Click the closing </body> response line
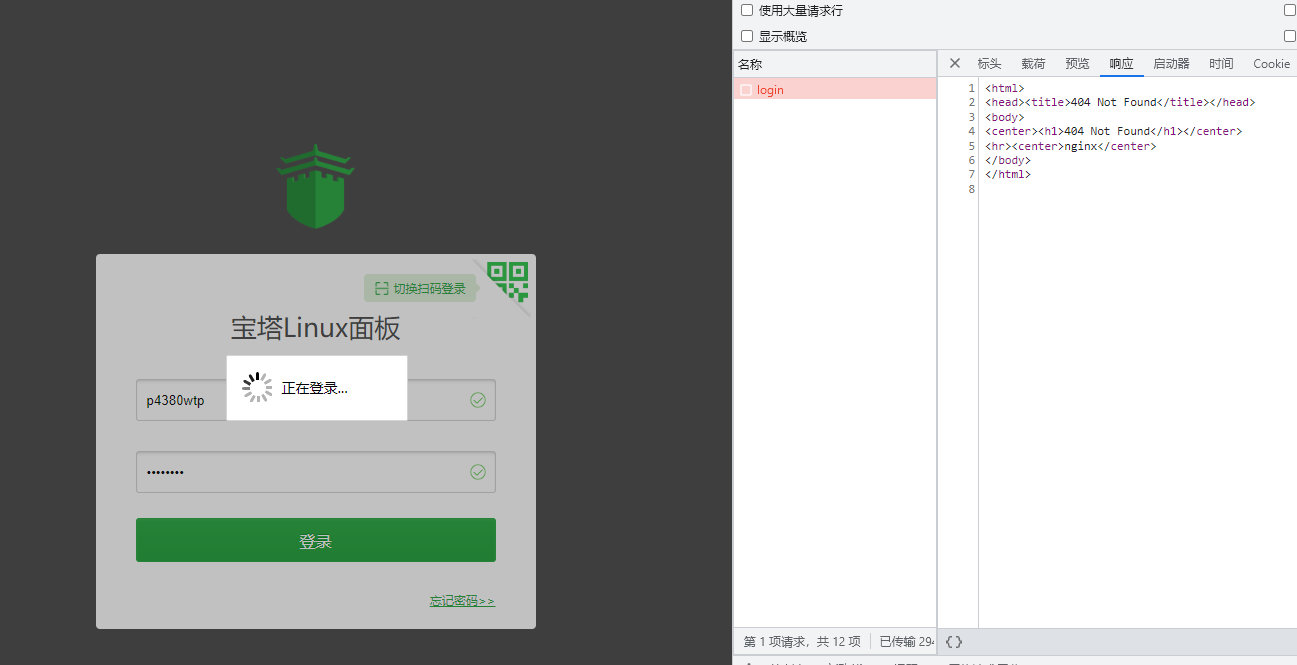 [x=1008, y=160]
